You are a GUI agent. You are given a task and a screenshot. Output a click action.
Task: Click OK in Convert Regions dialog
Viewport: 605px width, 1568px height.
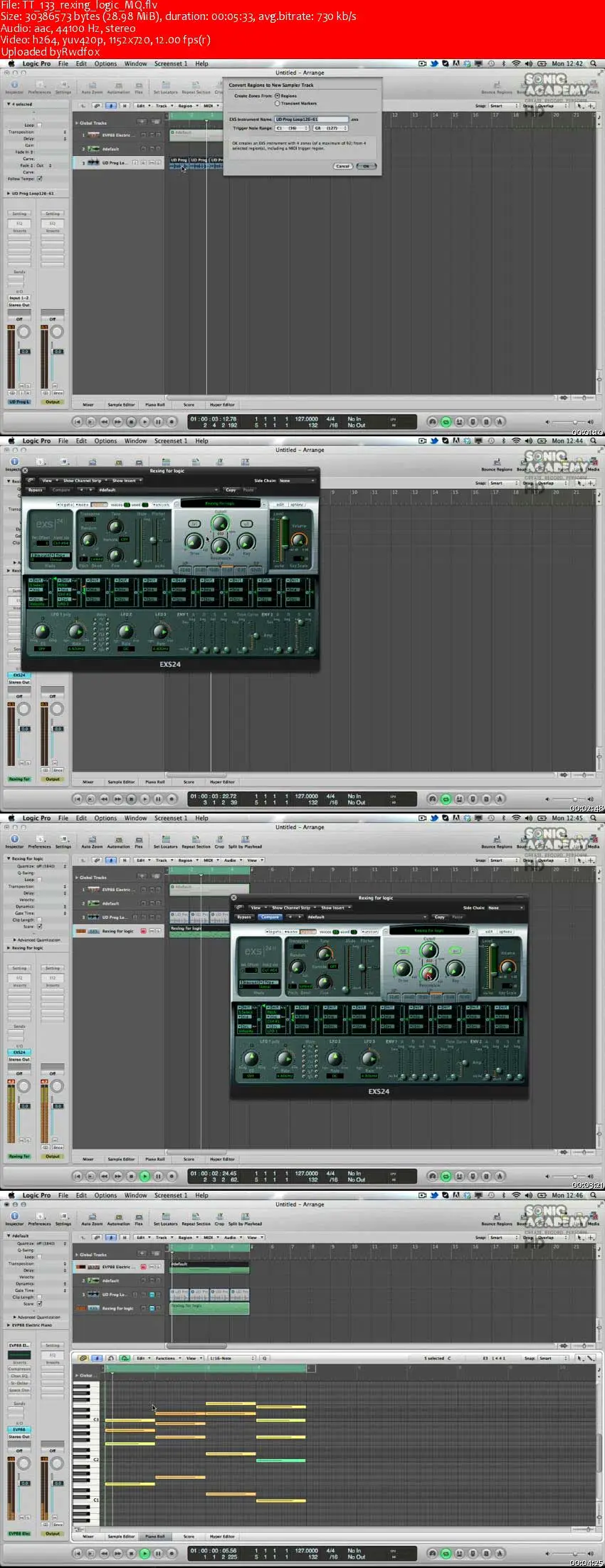(x=366, y=166)
